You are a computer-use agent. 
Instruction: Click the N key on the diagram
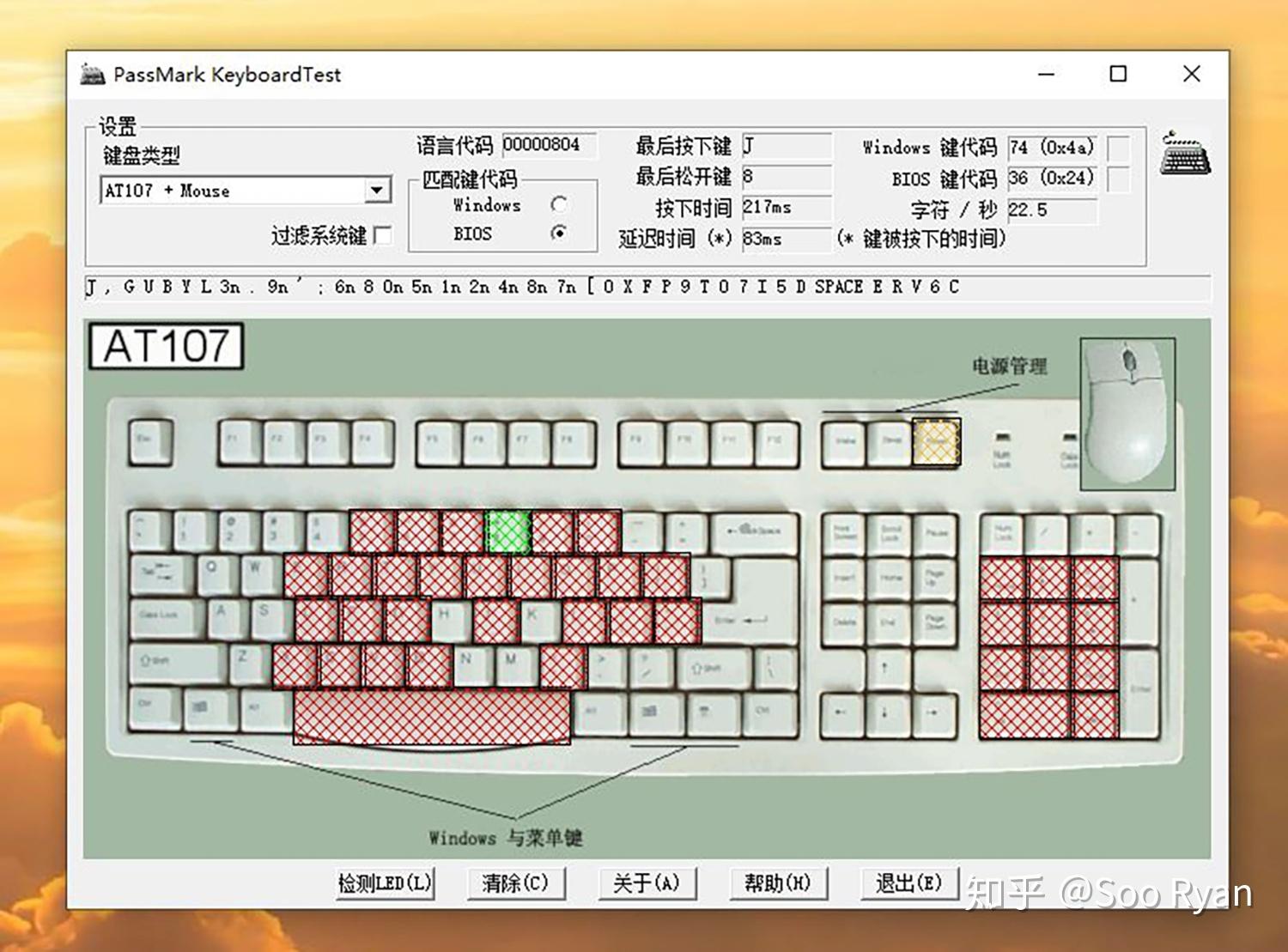pos(472,664)
